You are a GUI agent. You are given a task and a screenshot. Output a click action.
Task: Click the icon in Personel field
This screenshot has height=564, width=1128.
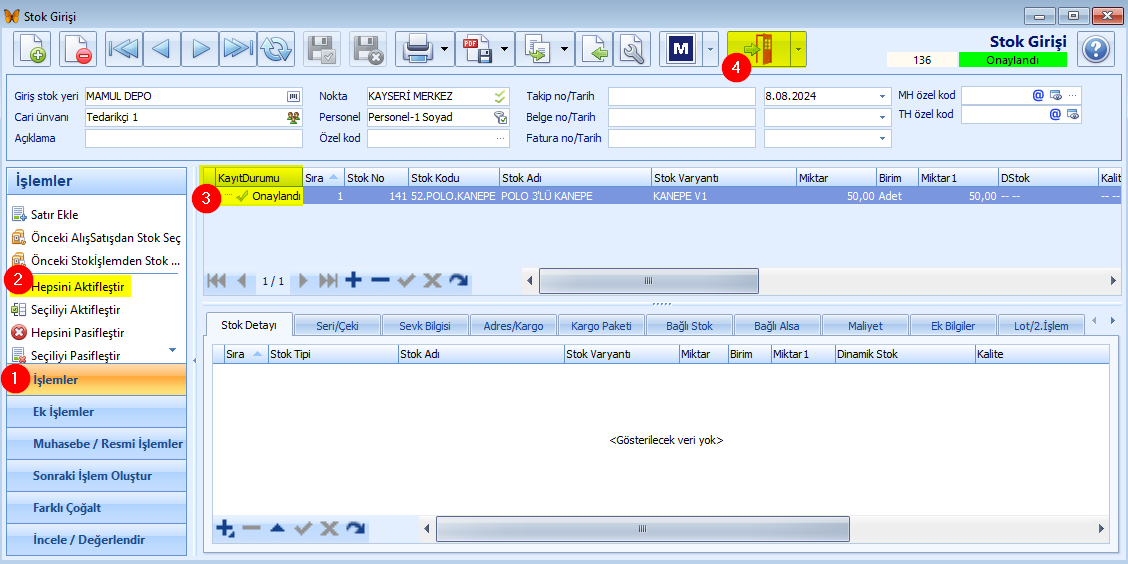click(x=500, y=117)
